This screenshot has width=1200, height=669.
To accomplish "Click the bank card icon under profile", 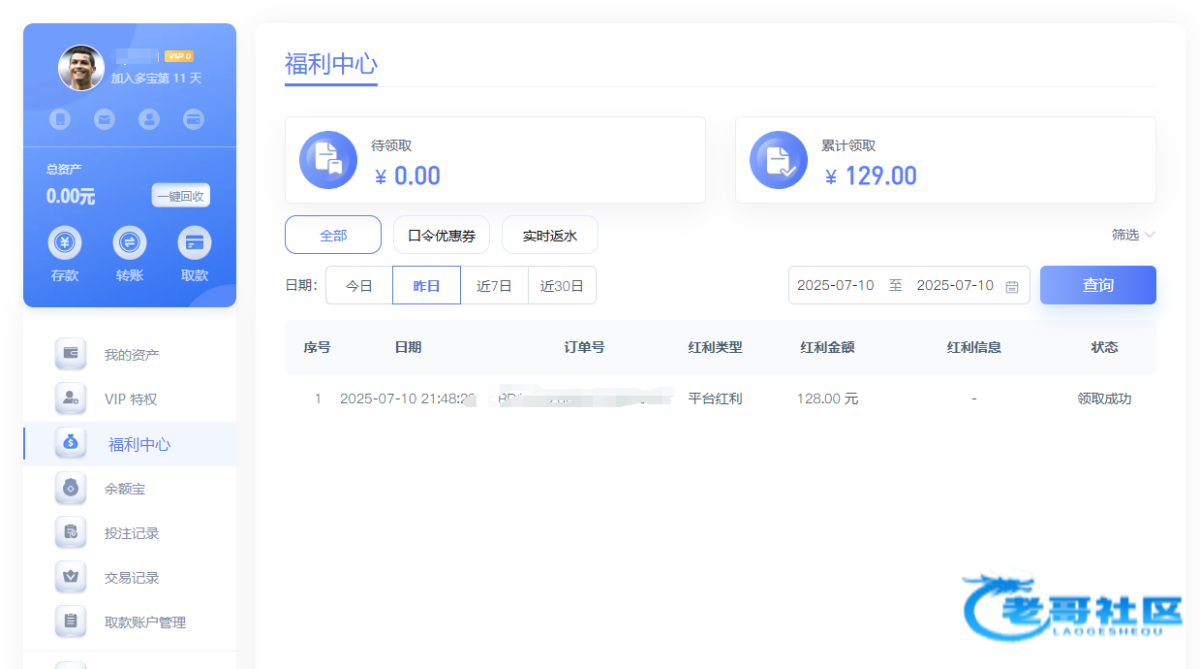I will (x=194, y=120).
